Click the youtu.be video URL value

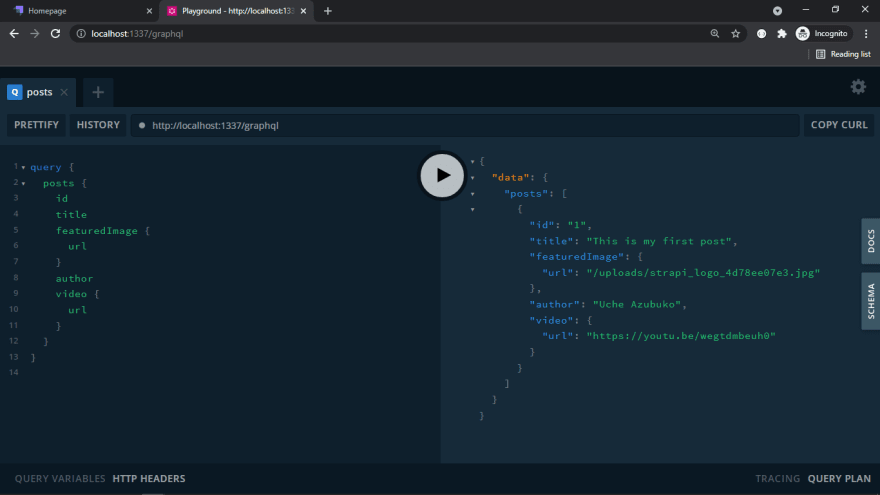click(681, 336)
